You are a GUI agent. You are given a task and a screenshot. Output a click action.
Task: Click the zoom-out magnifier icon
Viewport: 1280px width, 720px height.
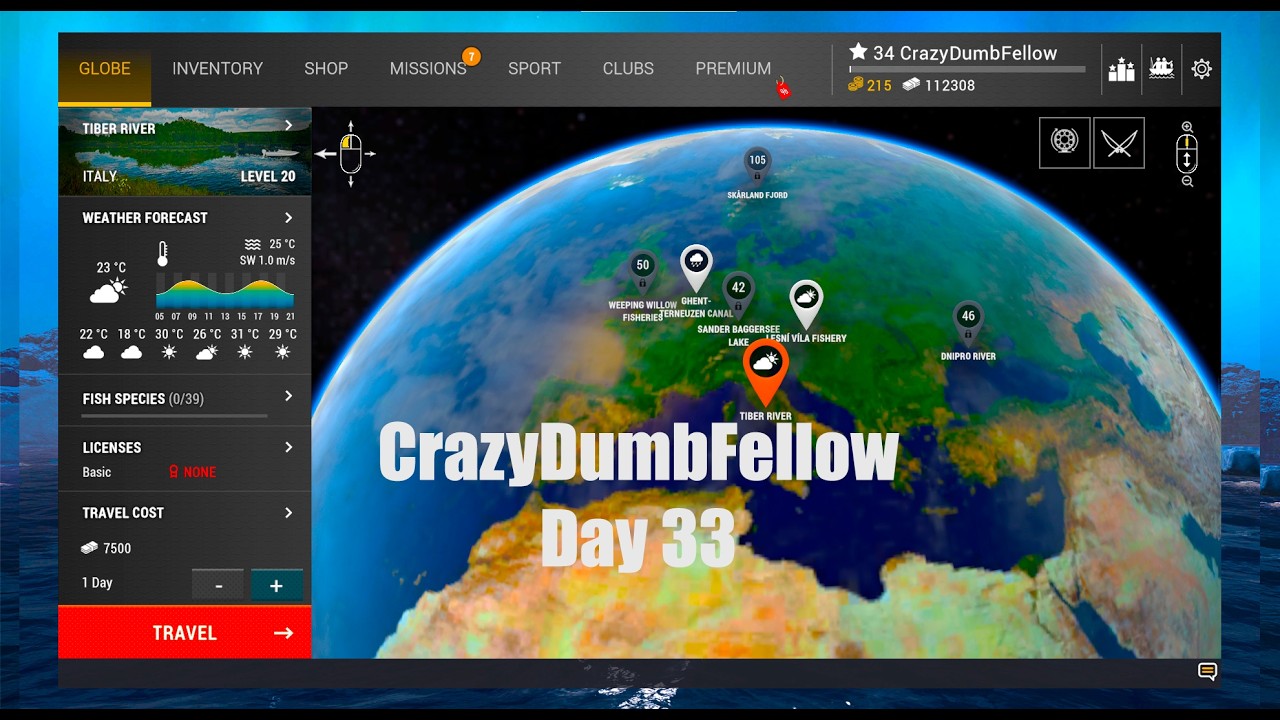pyautogui.click(x=1187, y=181)
